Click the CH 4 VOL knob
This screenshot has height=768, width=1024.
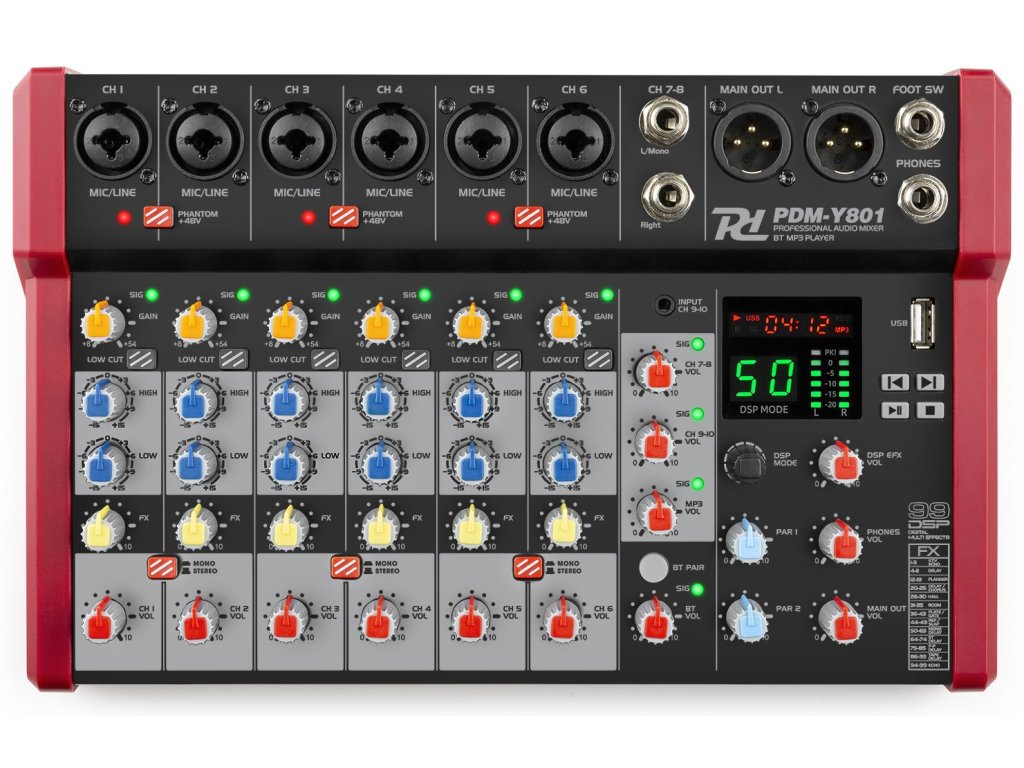tap(377, 618)
